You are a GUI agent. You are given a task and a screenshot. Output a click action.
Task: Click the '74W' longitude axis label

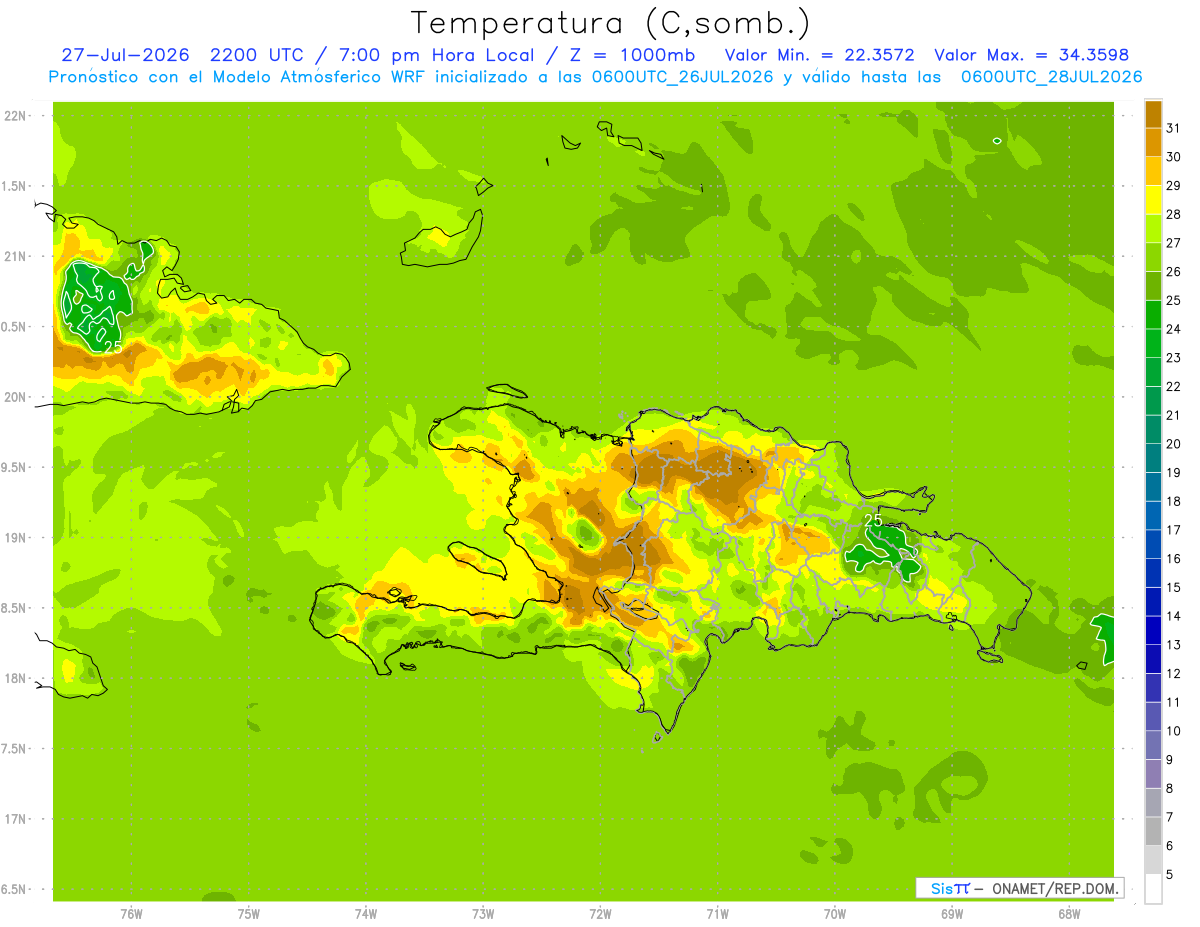point(366,914)
